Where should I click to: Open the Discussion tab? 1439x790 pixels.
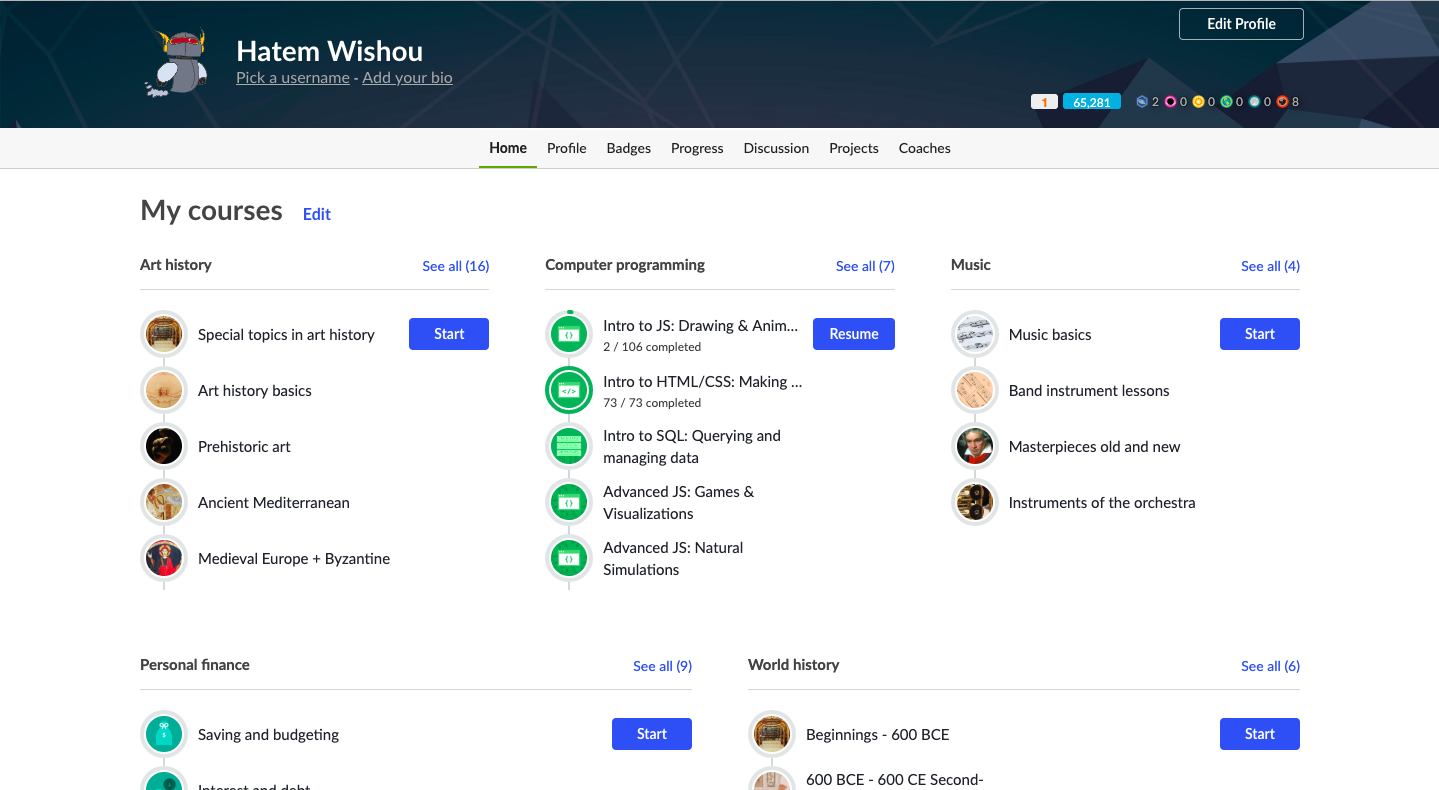pyautogui.click(x=776, y=148)
